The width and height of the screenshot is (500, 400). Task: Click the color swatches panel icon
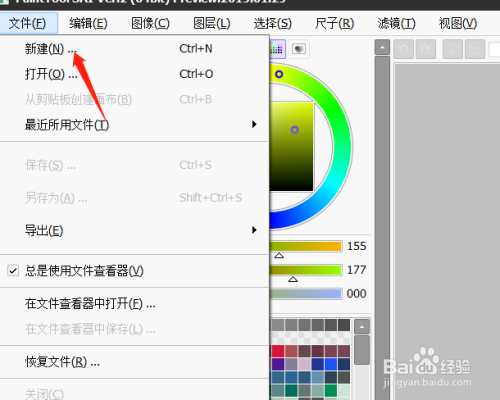tap(277, 49)
